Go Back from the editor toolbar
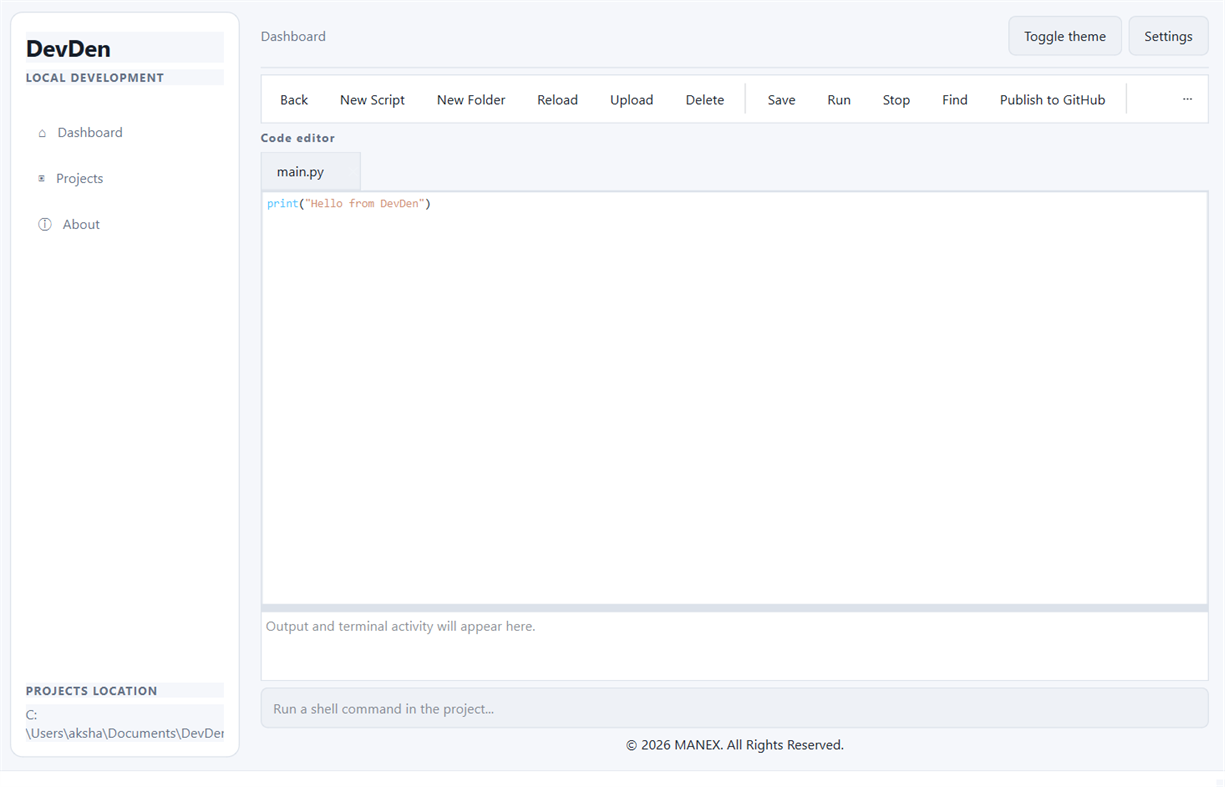The height and width of the screenshot is (787, 1225). coord(294,100)
